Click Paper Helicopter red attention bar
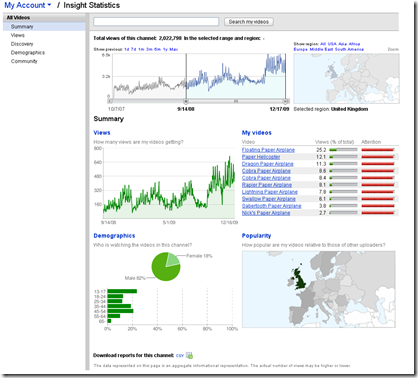Viewport: 418px width, 378px height. (x=378, y=157)
